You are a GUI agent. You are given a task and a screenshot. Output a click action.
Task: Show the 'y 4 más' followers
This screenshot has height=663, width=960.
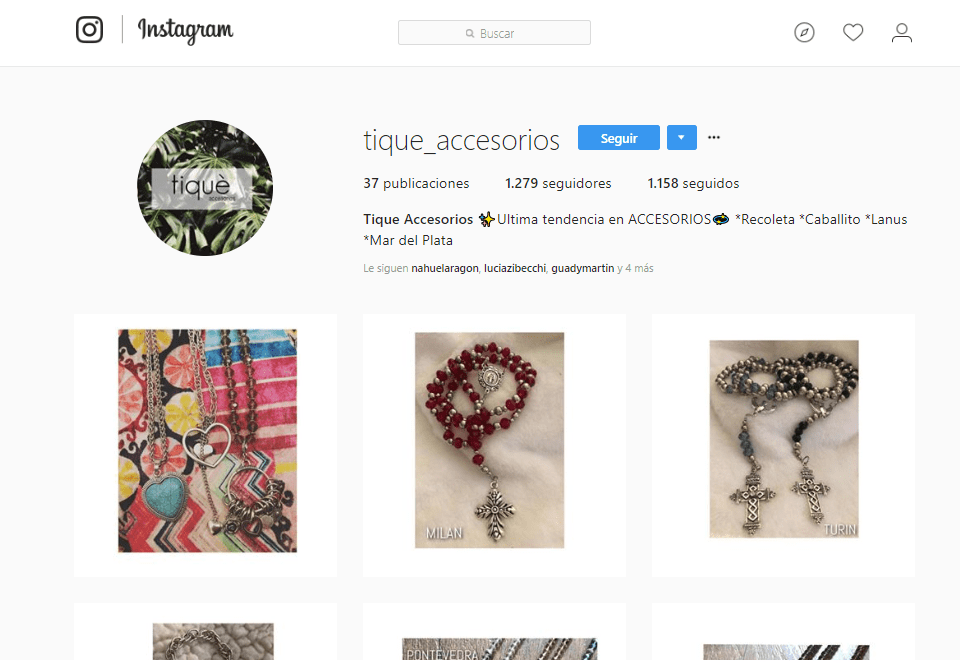pyautogui.click(x=636, y=268)
